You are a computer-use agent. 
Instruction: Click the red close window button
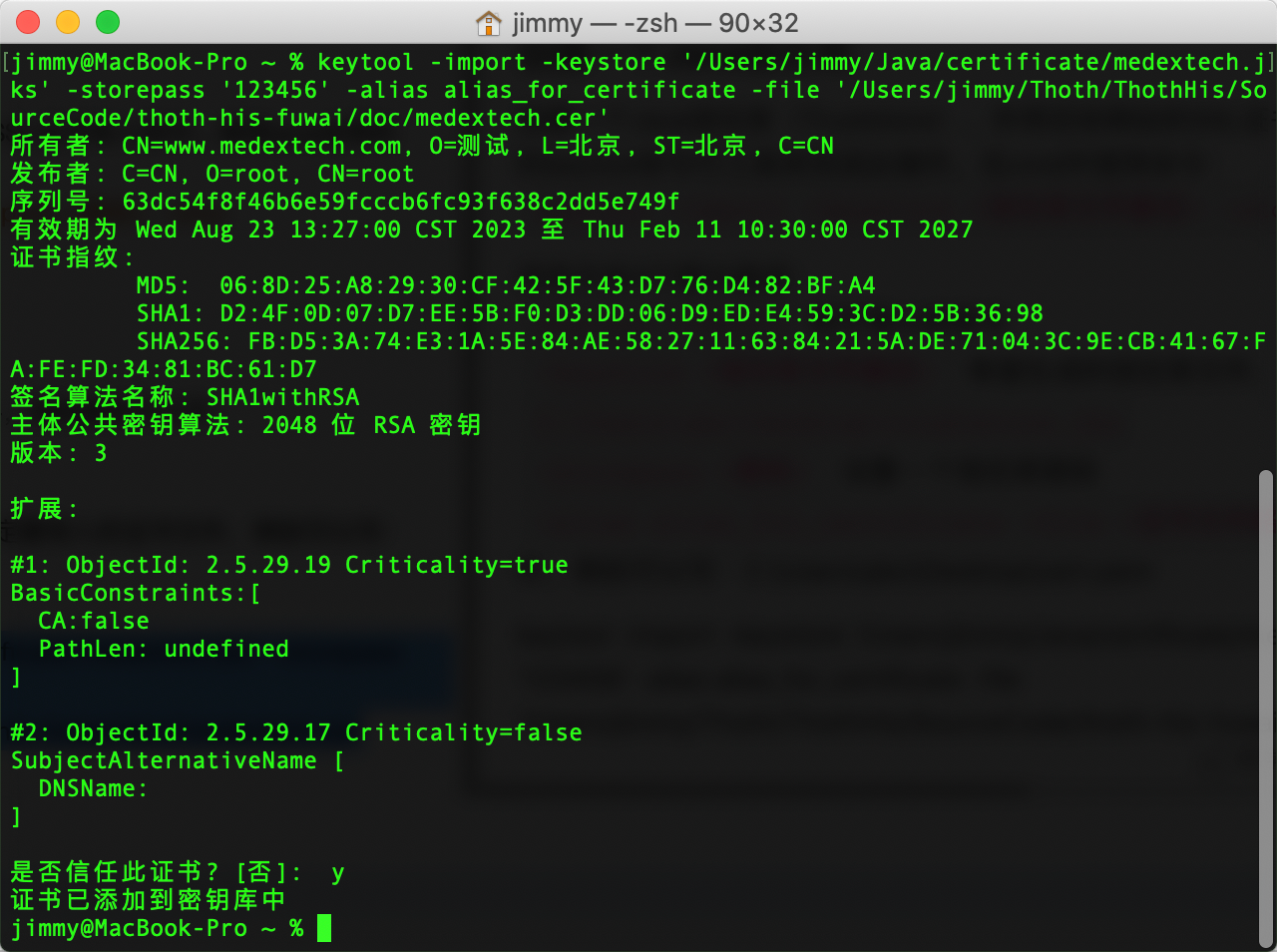click(28, 22)
